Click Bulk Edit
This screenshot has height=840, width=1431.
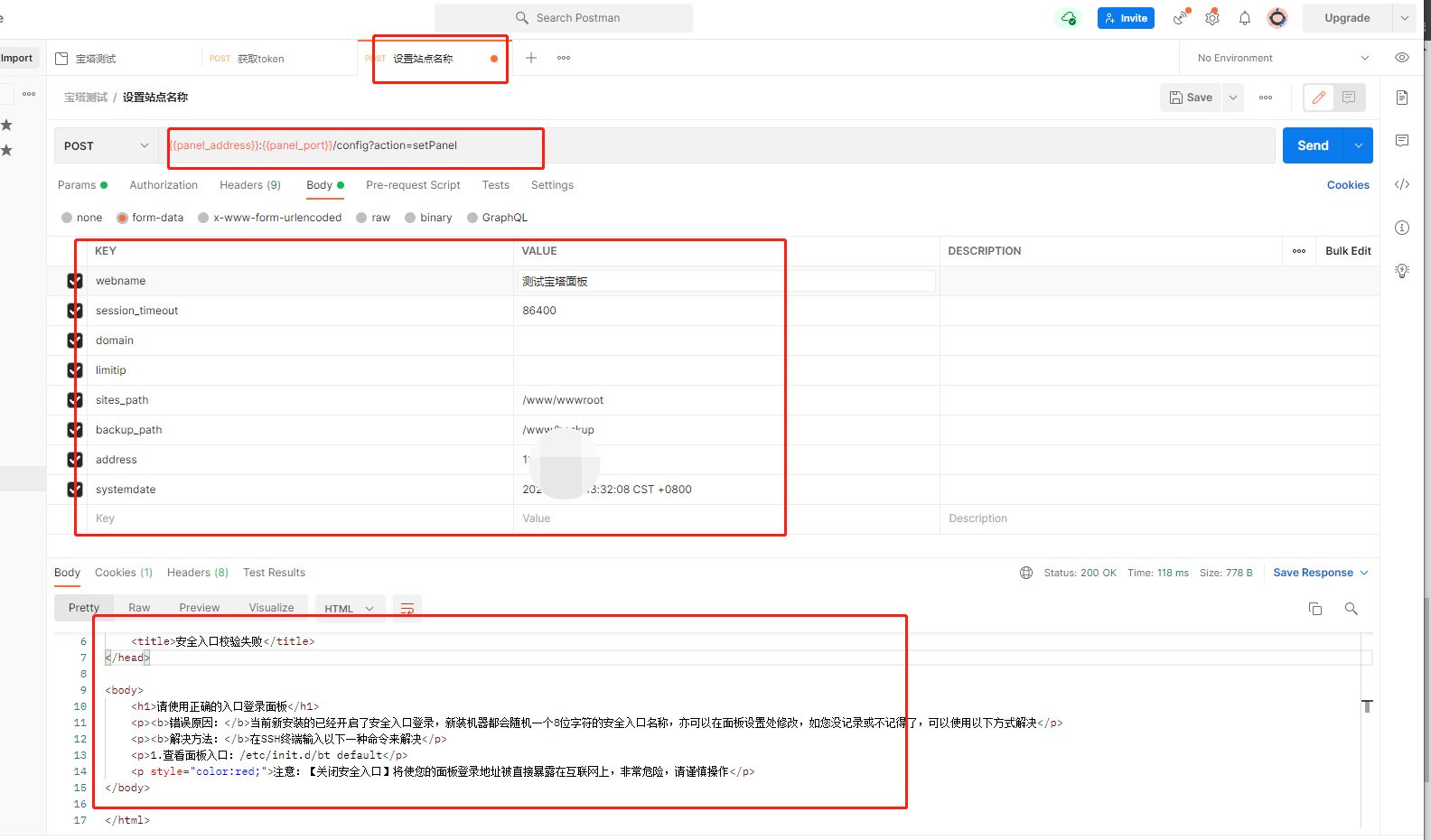[1348, 251]
